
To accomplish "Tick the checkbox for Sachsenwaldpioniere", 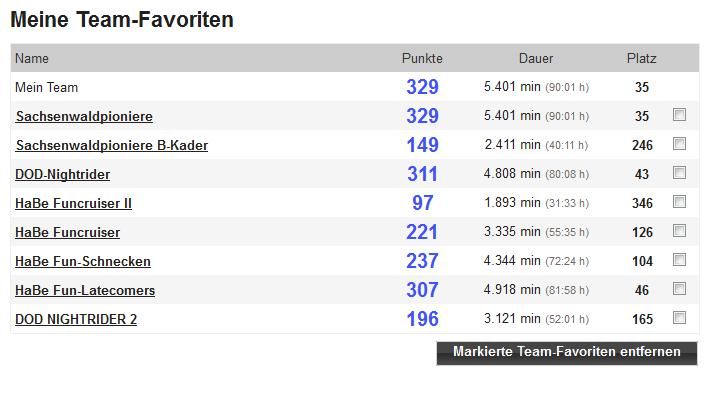I will point(680,115).
